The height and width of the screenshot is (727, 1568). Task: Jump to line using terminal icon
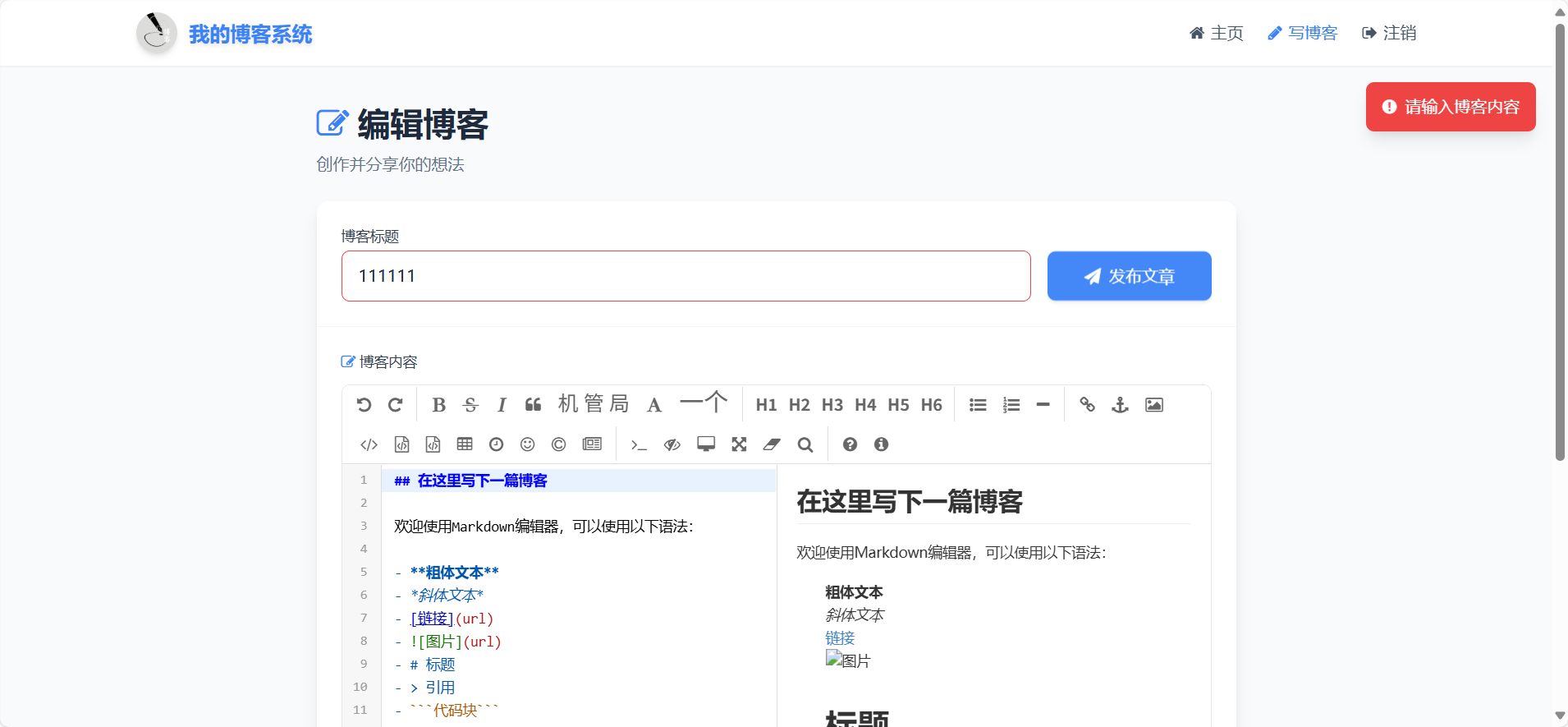point(639,444)
